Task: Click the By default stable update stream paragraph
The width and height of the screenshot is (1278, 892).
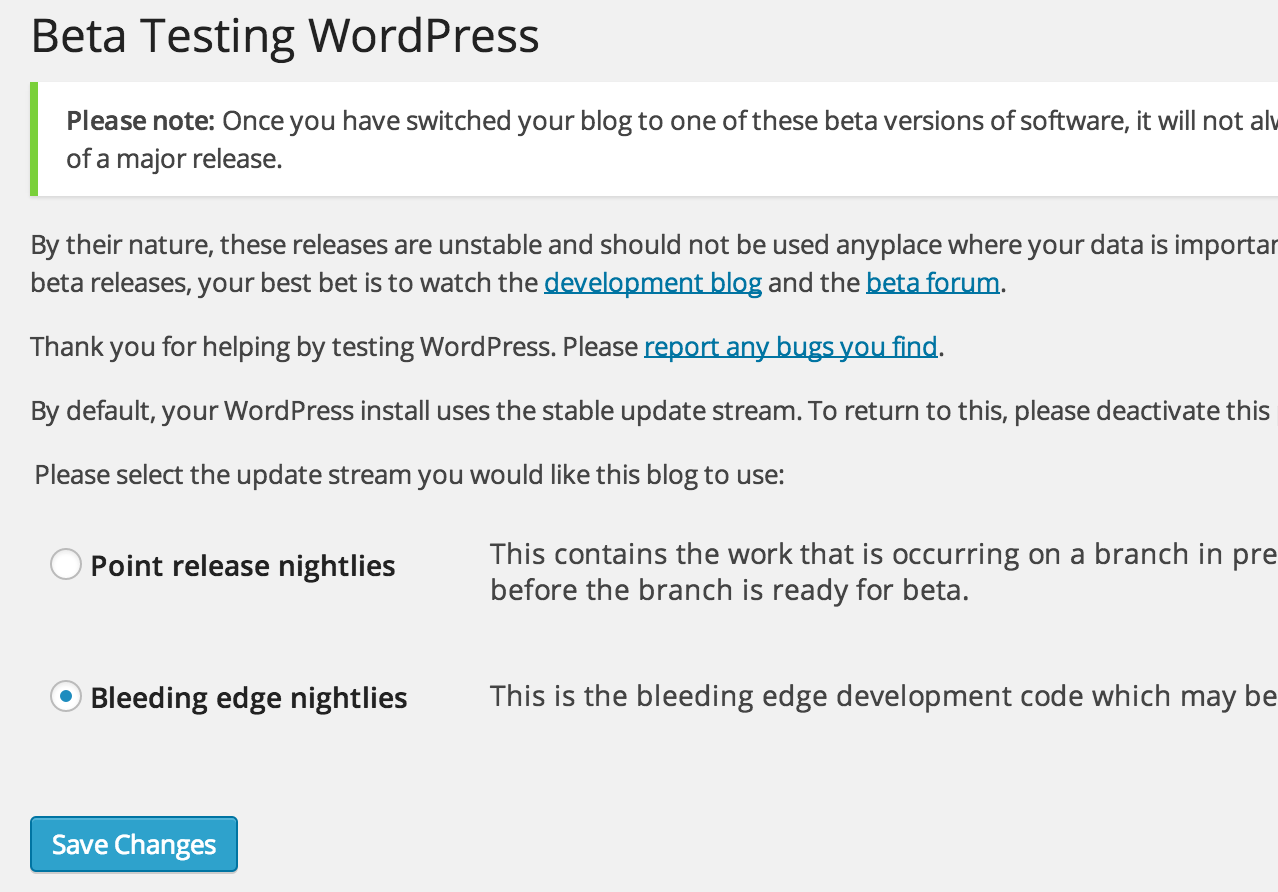Action: tap(654, 411)
